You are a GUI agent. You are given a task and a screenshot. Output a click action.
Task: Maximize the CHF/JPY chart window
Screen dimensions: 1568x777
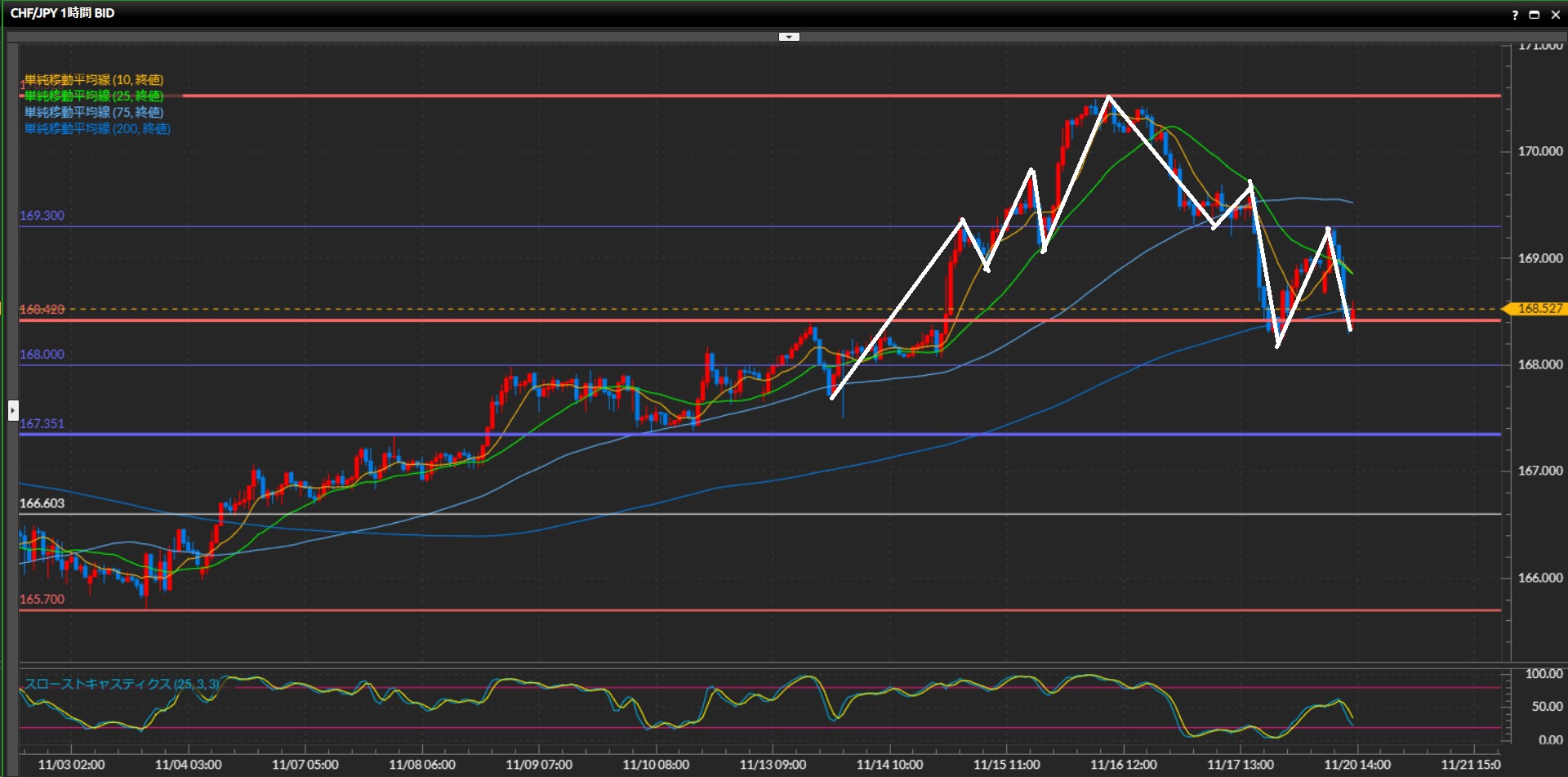pyautogui.click(x=1535, y=15)
